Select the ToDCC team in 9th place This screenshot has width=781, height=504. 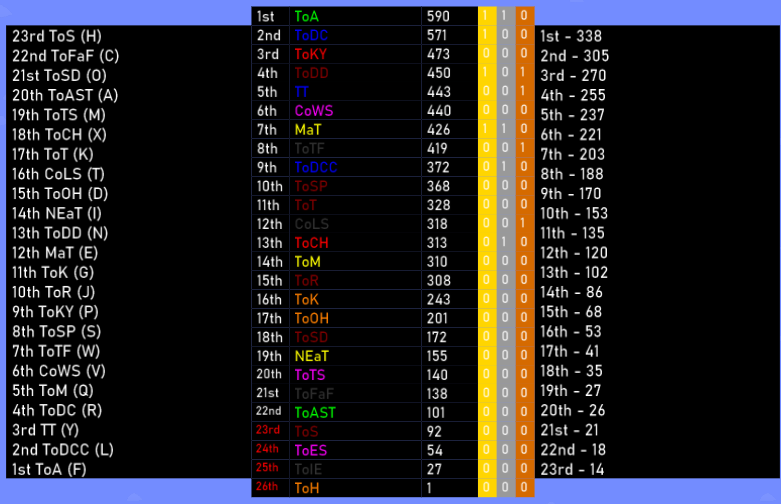pos(316,168)
